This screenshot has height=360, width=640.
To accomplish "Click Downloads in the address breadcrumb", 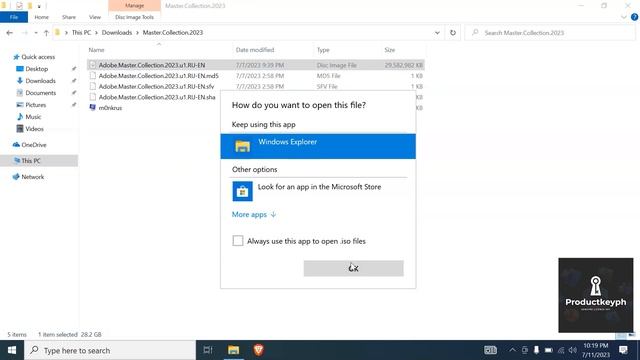I will [x=117, y=33].
